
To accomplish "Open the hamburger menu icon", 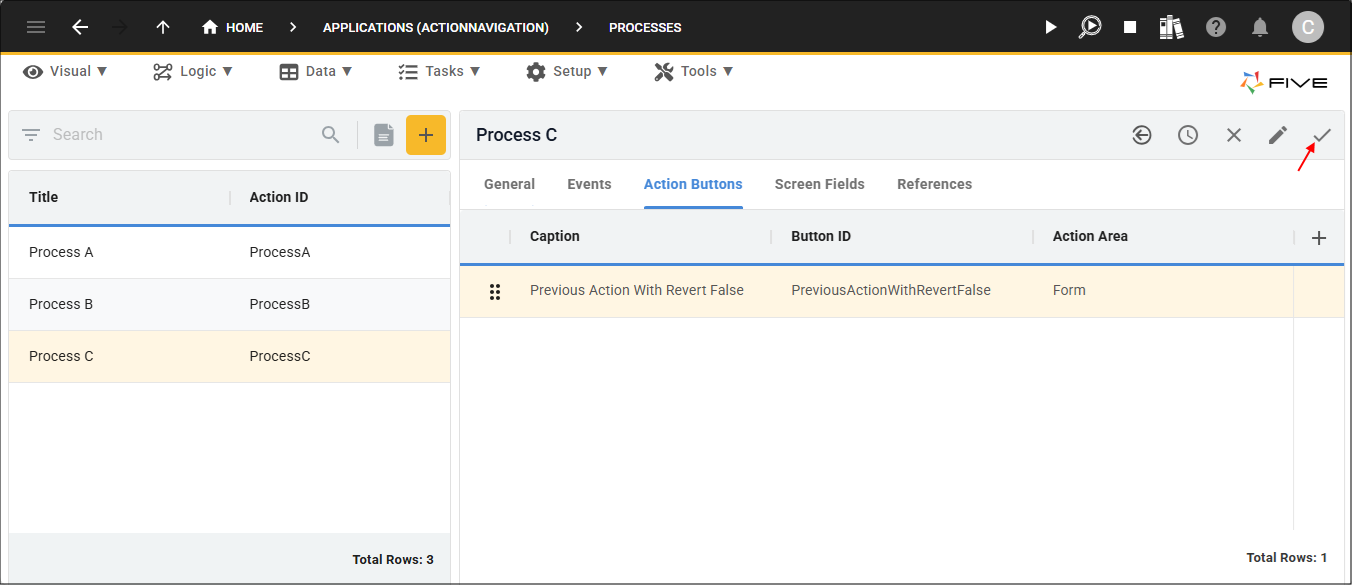I will pyautogui.click(x=36, y=27).
